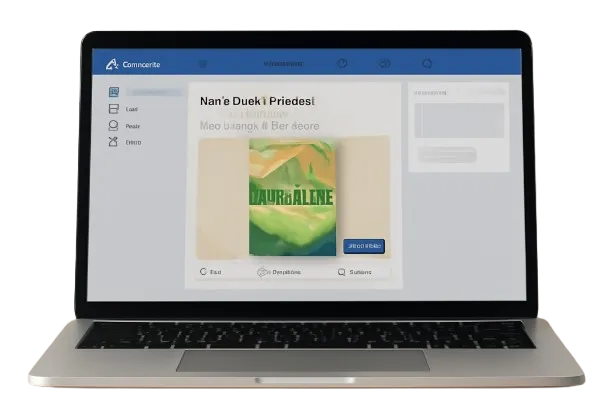Screen dimensions: 612x408
Task: Click the icon next to Load
Action: (114, 109)
